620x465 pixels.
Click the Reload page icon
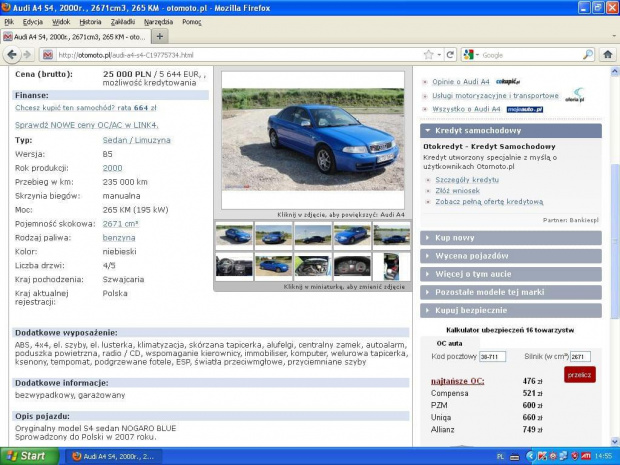click(450, 55)
